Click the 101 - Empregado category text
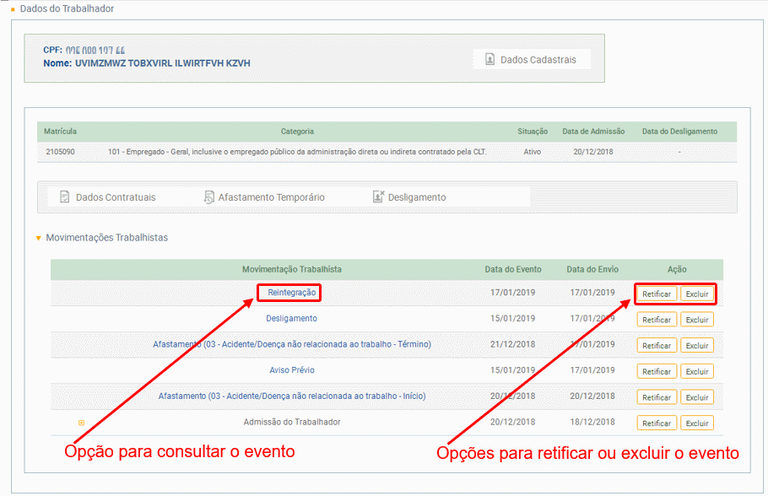This screenshot has height=496, width=768. 297,152
